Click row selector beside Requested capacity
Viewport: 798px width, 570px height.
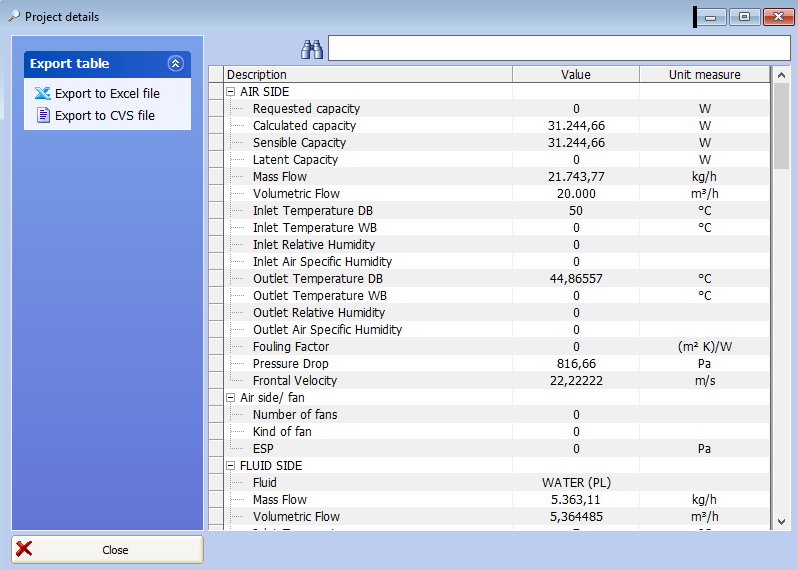click(x=216, y=109)
